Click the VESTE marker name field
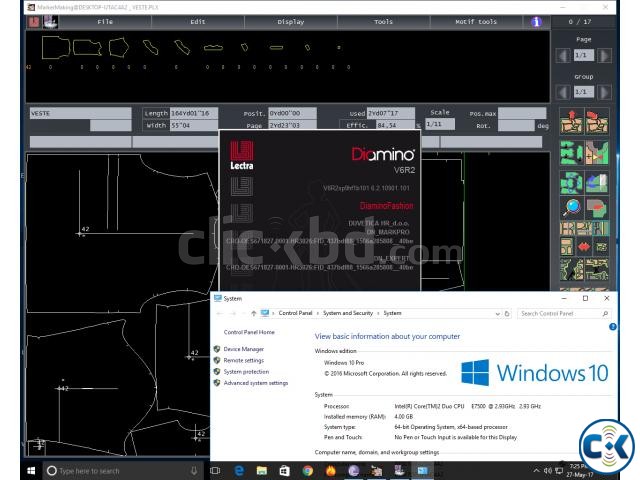 80,113
